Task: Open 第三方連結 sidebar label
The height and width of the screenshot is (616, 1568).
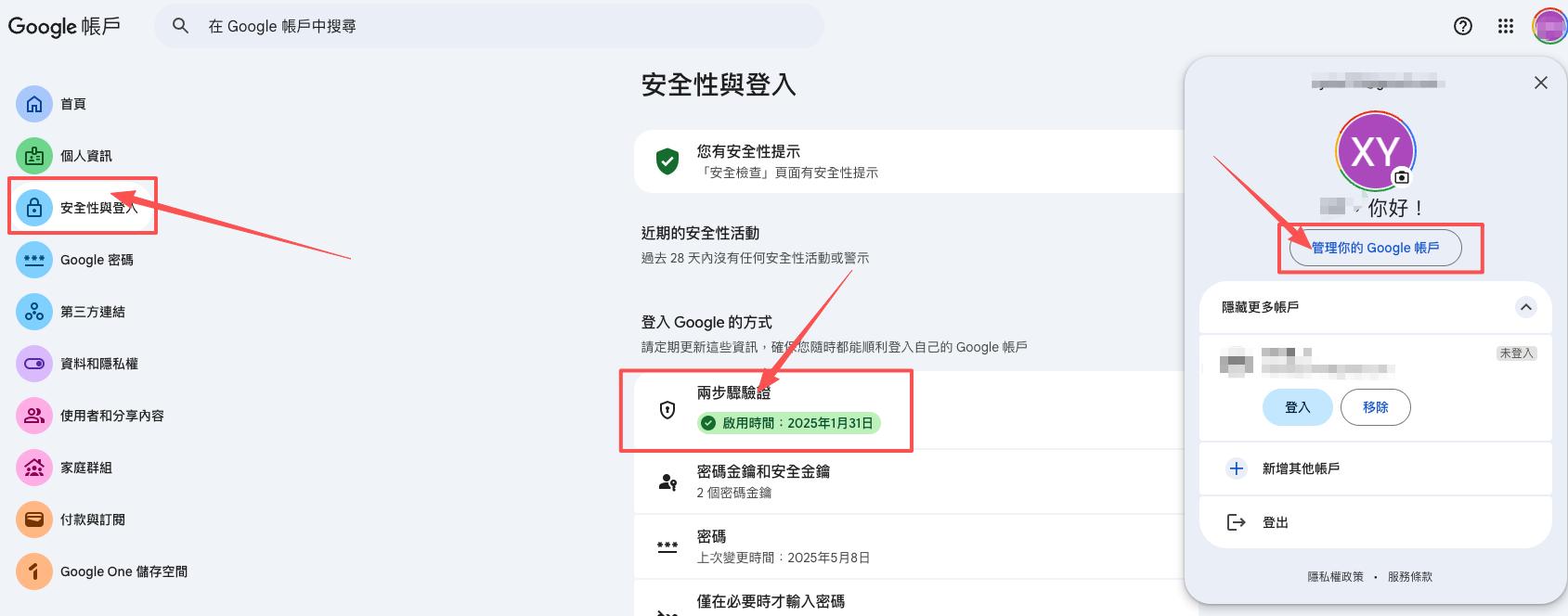Action: [x=93, y=312]
